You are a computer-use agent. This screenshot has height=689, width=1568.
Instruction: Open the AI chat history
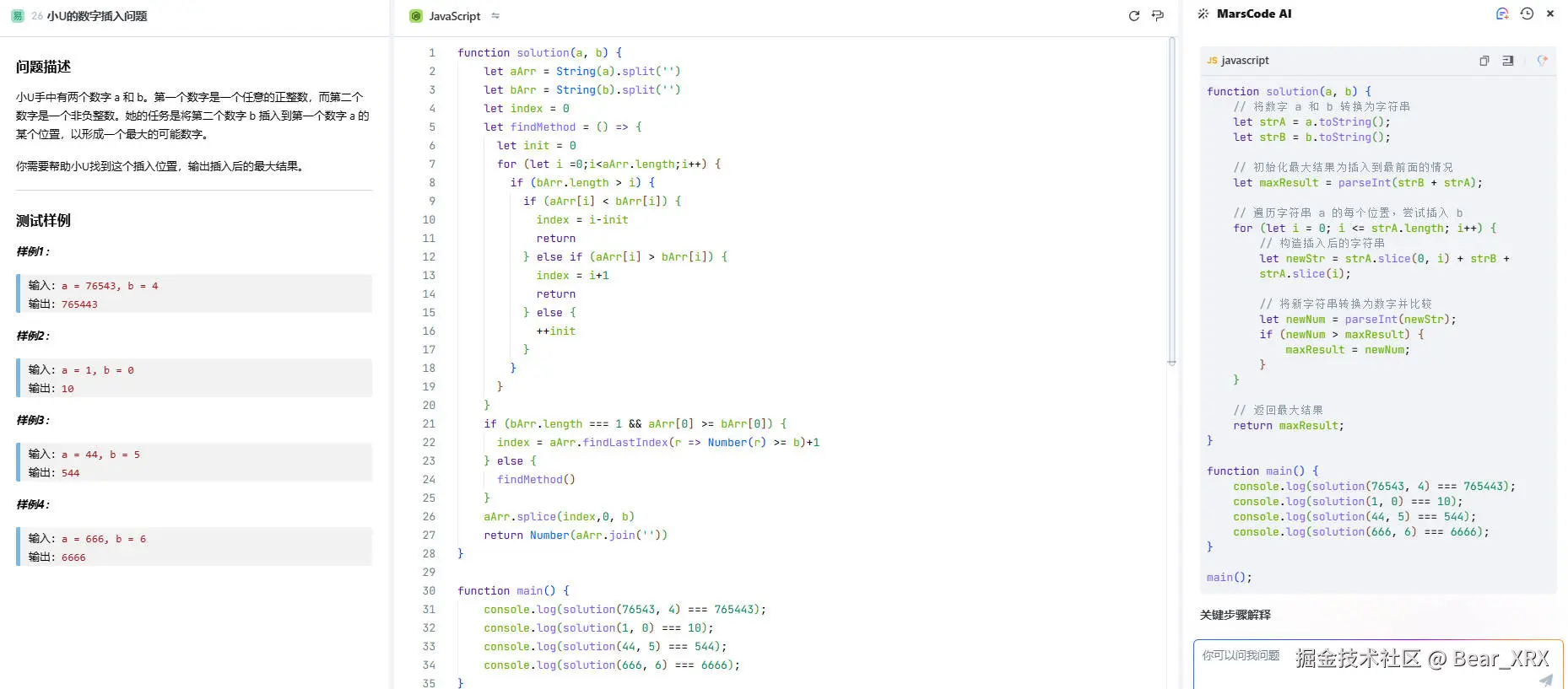click(1527, 13)
